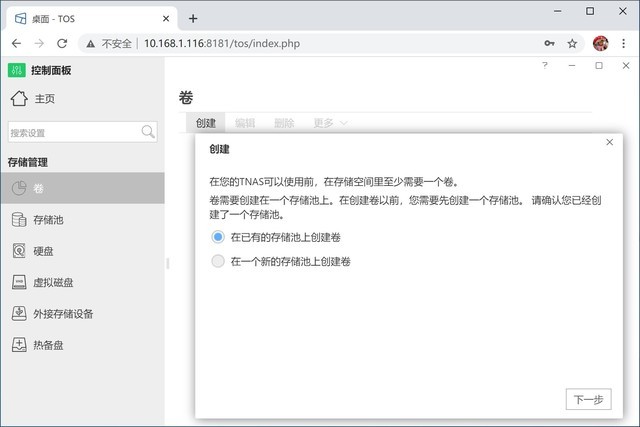The image size is (640, 427).
Task: Click the control panel help question mark
Action: coord(545,65)
